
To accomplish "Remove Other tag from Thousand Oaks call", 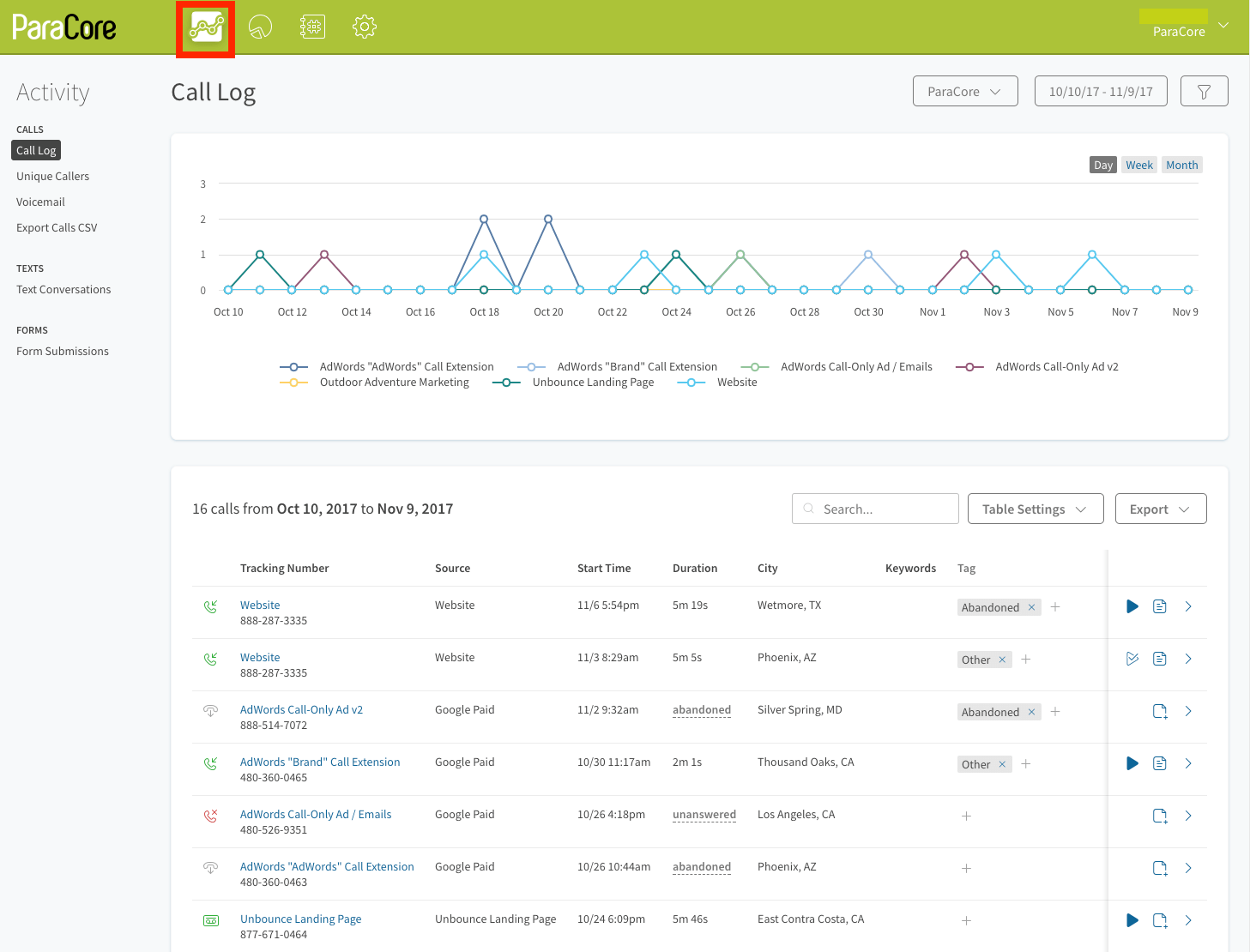I will point(1002,764).
